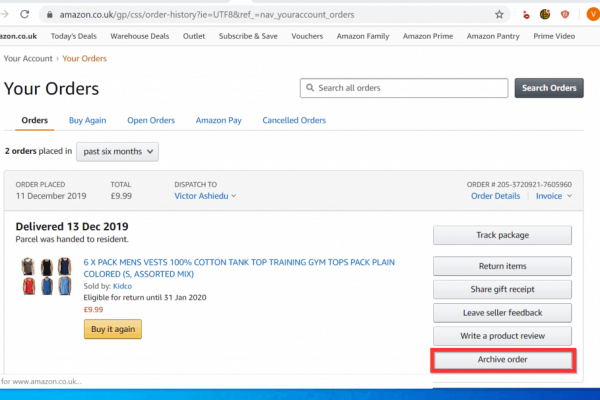Click Track package button

pos(502,235)
